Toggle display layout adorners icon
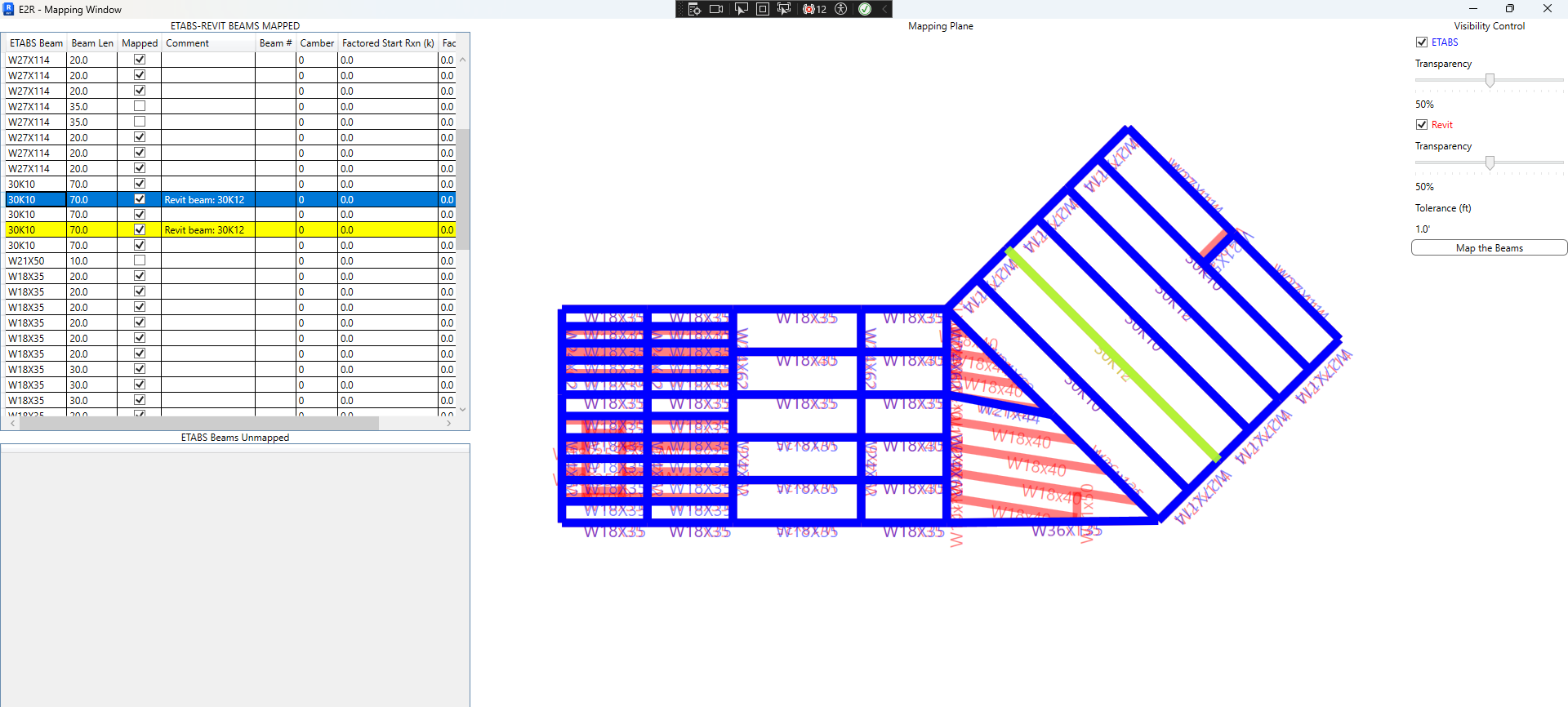Image resolution: width=1568 pixels, height=707 pixels. point(763,9)
